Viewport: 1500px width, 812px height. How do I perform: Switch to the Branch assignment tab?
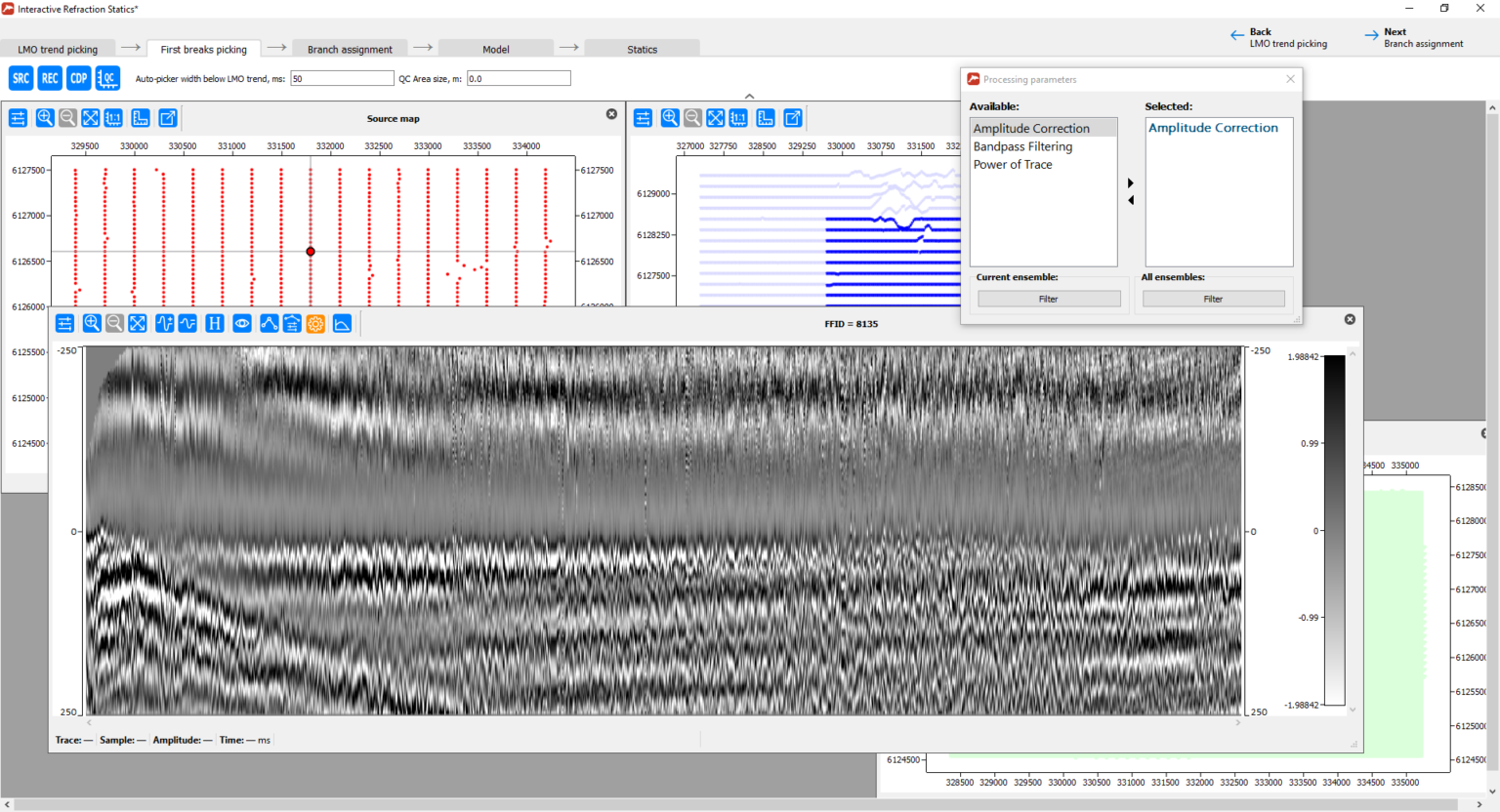click(x=350, y=49)
